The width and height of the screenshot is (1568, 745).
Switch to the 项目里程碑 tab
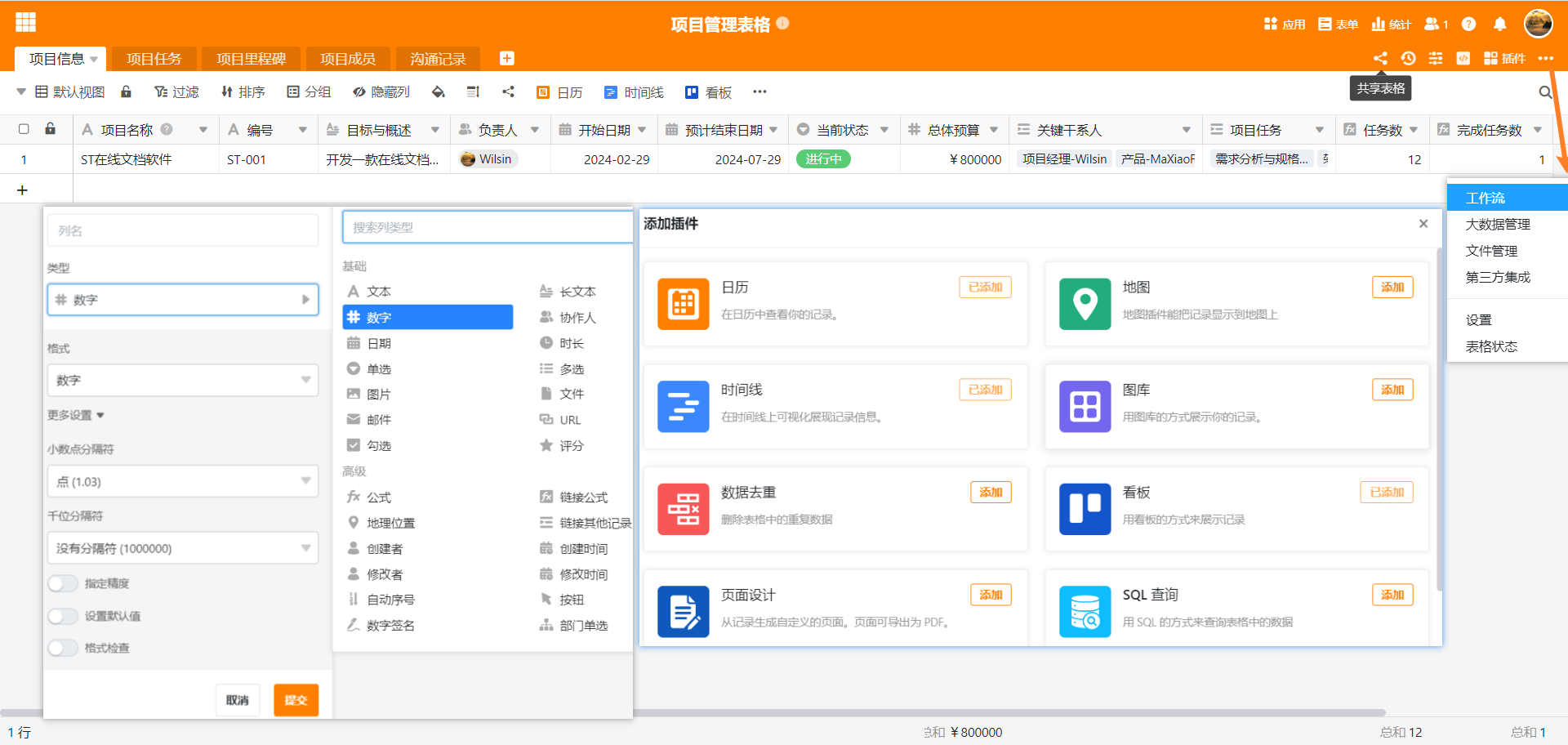click(251, 59)
